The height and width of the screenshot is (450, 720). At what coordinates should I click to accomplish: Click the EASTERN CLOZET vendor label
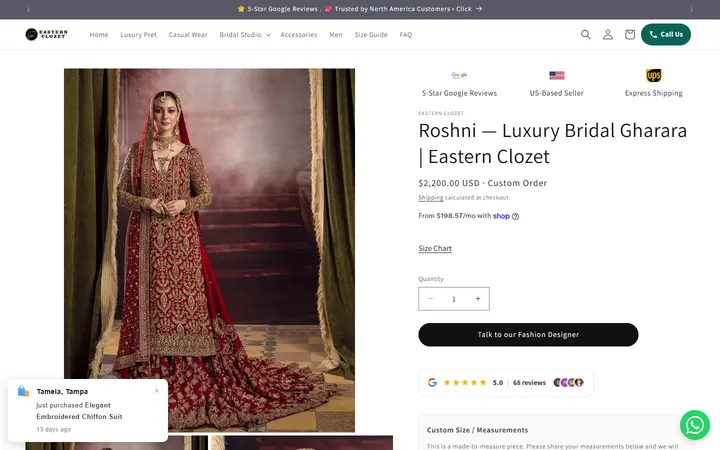[441, 113]
